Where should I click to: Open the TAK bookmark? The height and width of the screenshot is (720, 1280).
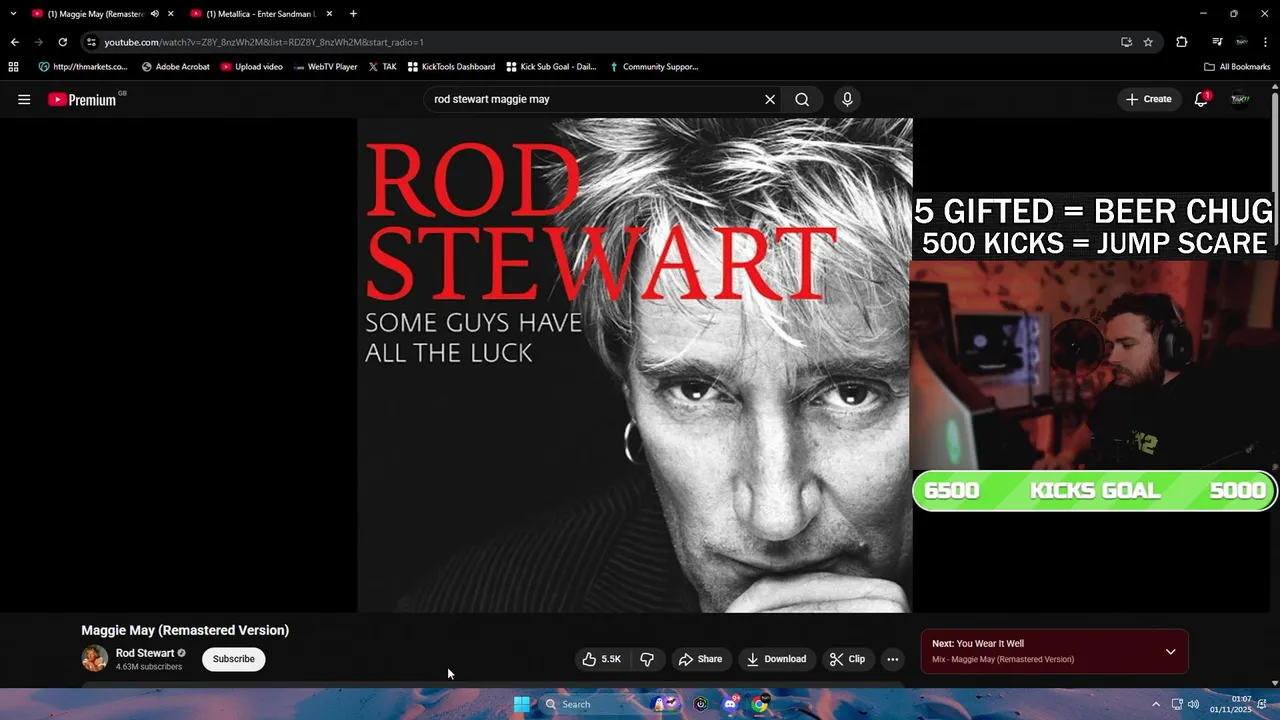click(383, 67)
